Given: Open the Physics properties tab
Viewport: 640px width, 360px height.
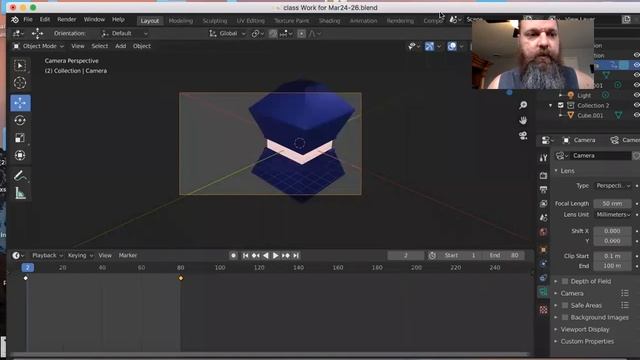Looking at the screenshot, I should [x=543, y=264].
